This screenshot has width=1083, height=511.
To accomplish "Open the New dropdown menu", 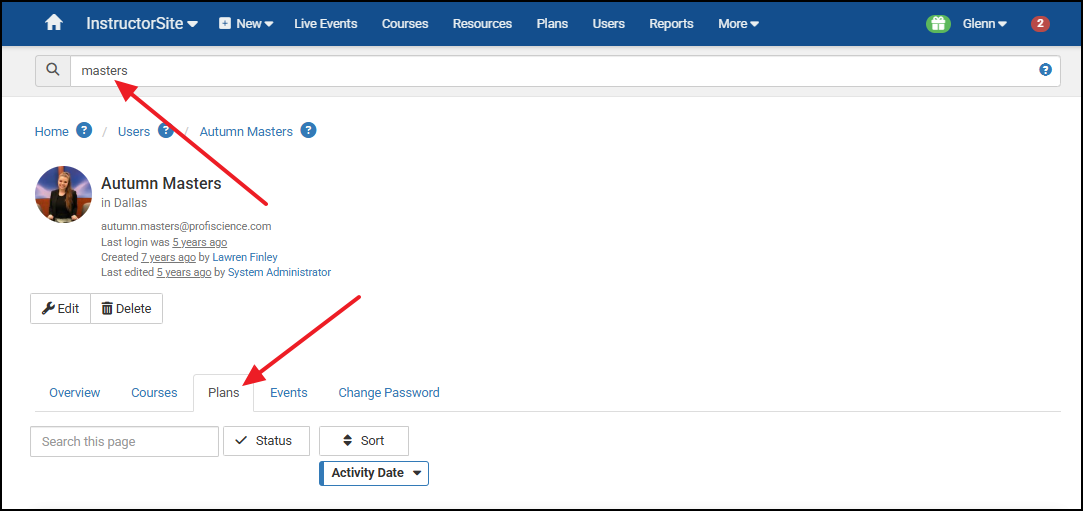I will [x=247, y=23].
